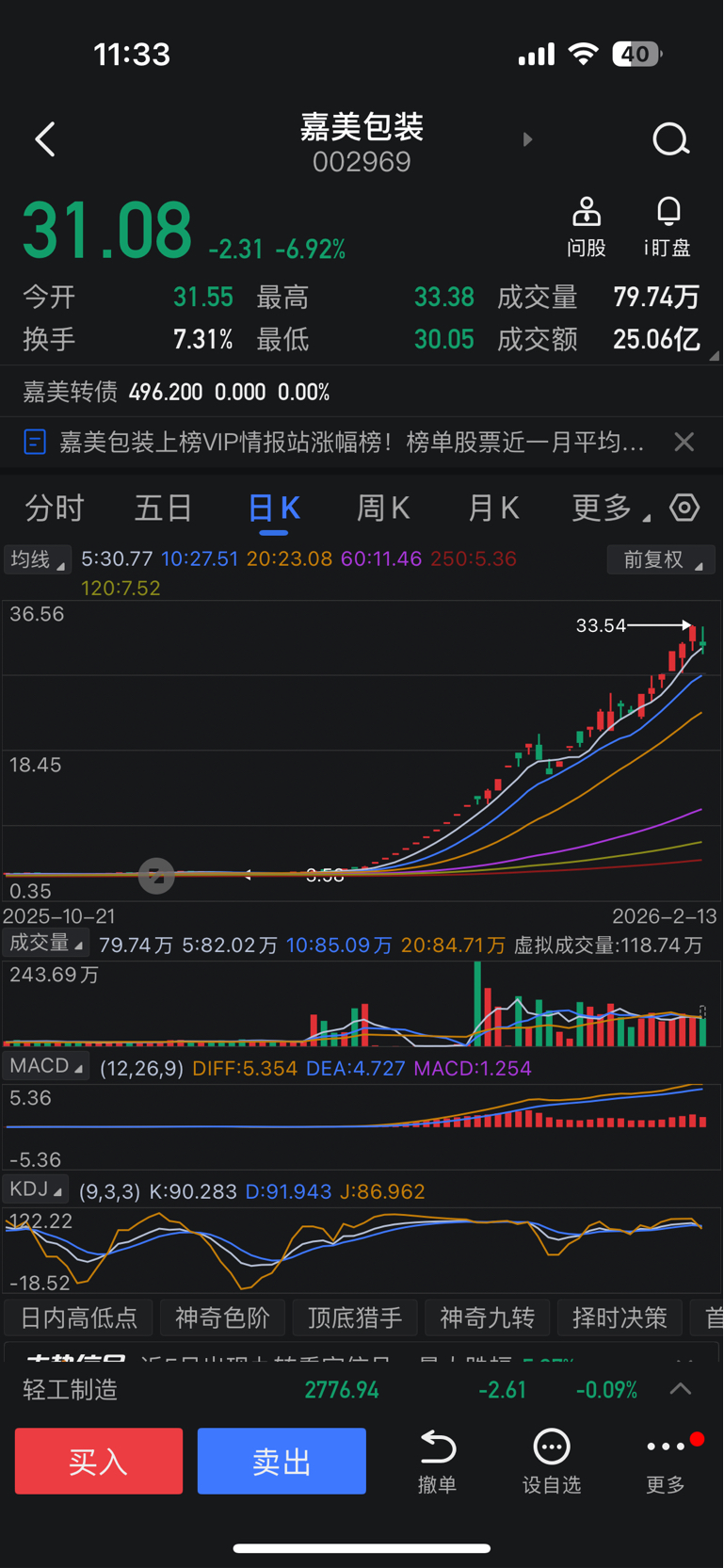Tap the gray circular marker on chart
This screenshot has width=724, height=1568.
[156, 876]
